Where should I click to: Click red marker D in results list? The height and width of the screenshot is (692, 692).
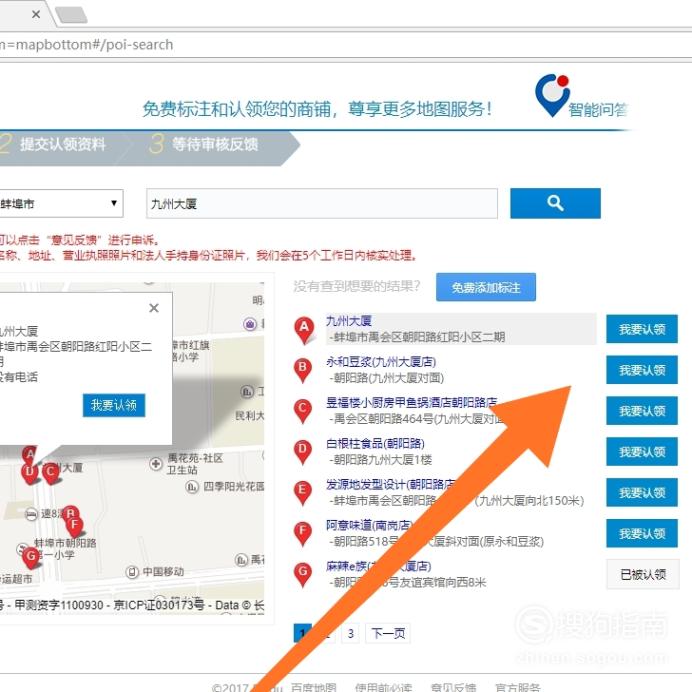303,451
